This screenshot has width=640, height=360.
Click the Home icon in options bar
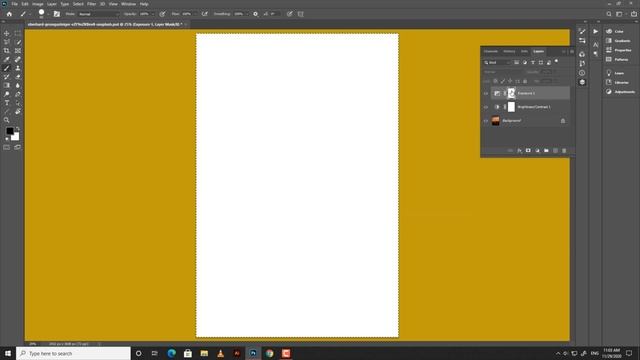click(x=9, y=14)
